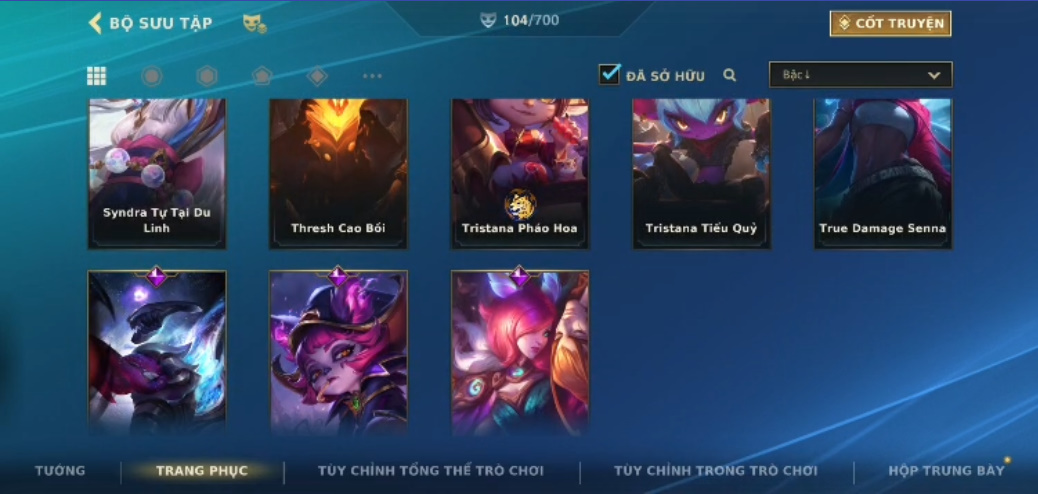Select the diamond rarity filter icon
The image size is (1038, 494).
pos(317,76)
